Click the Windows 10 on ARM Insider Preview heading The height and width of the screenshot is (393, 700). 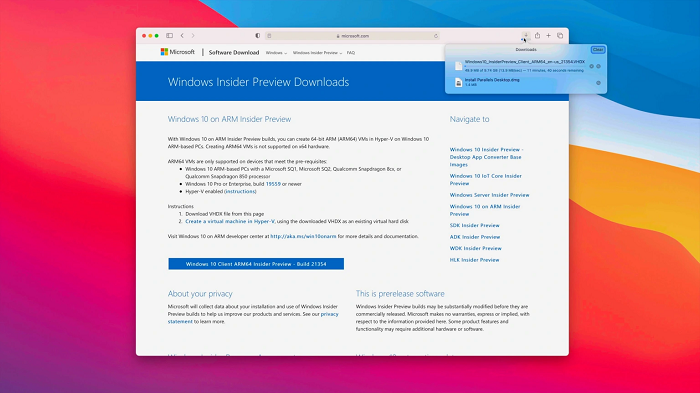229,119
